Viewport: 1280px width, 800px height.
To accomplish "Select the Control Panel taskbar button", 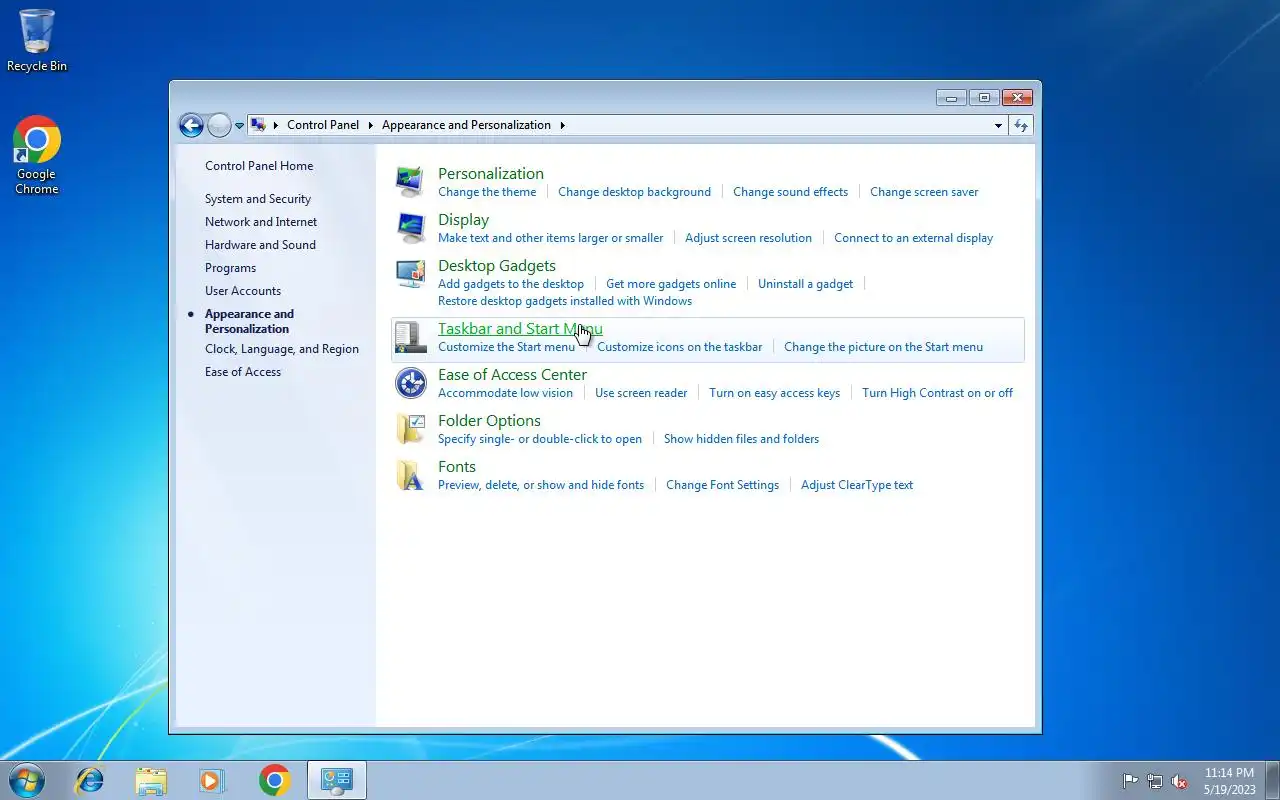I will click(337, 780).
